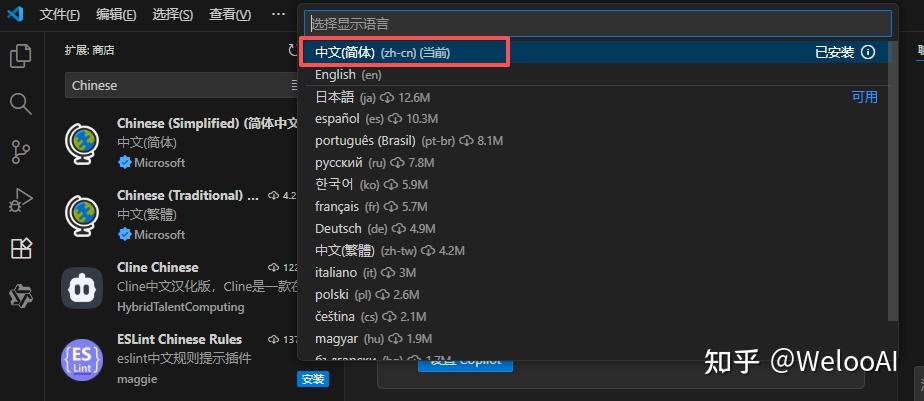This screenshot has height=401, width=924.
Task: Select português (Brasil) language option
Action: [x=597, y=141]
